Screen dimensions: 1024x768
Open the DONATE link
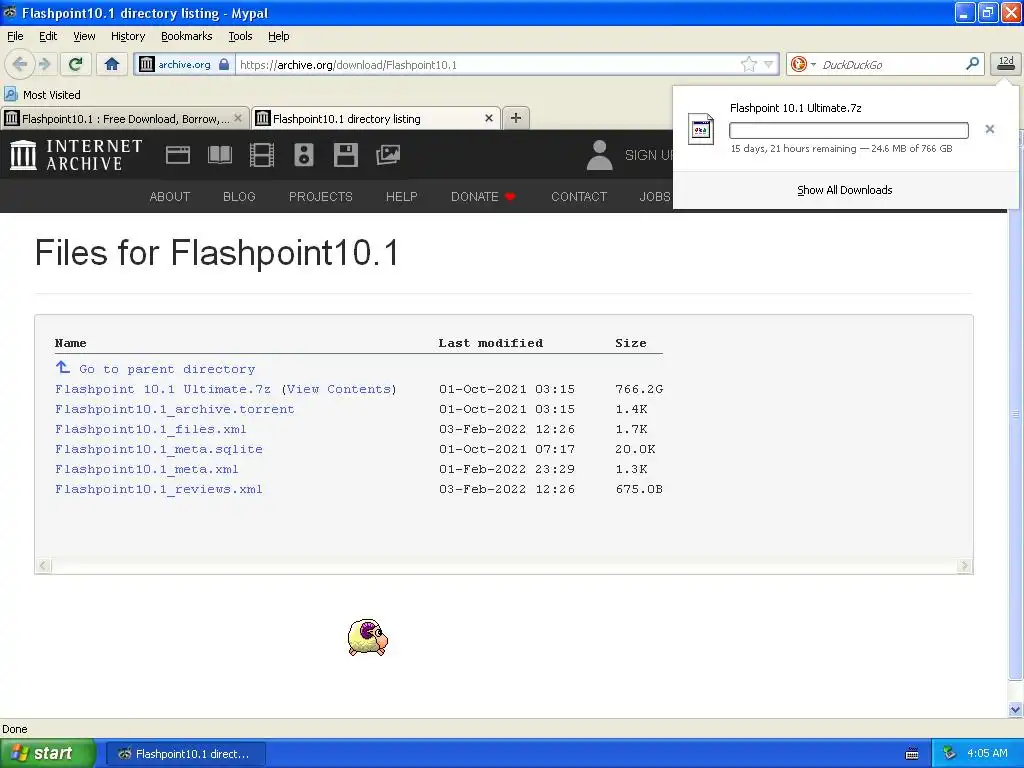click(483, 197)
